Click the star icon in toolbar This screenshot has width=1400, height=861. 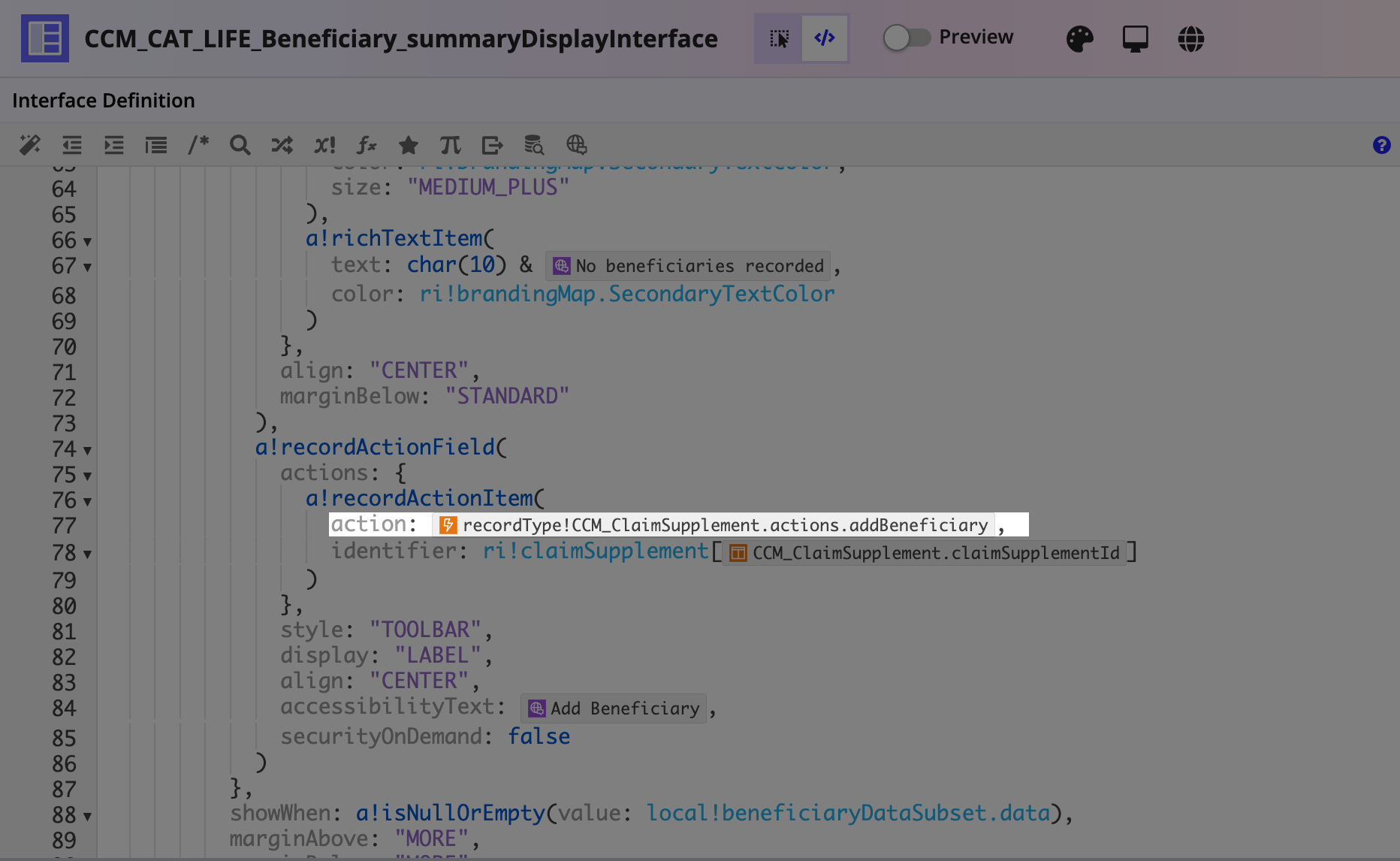[x=409, y=144]
